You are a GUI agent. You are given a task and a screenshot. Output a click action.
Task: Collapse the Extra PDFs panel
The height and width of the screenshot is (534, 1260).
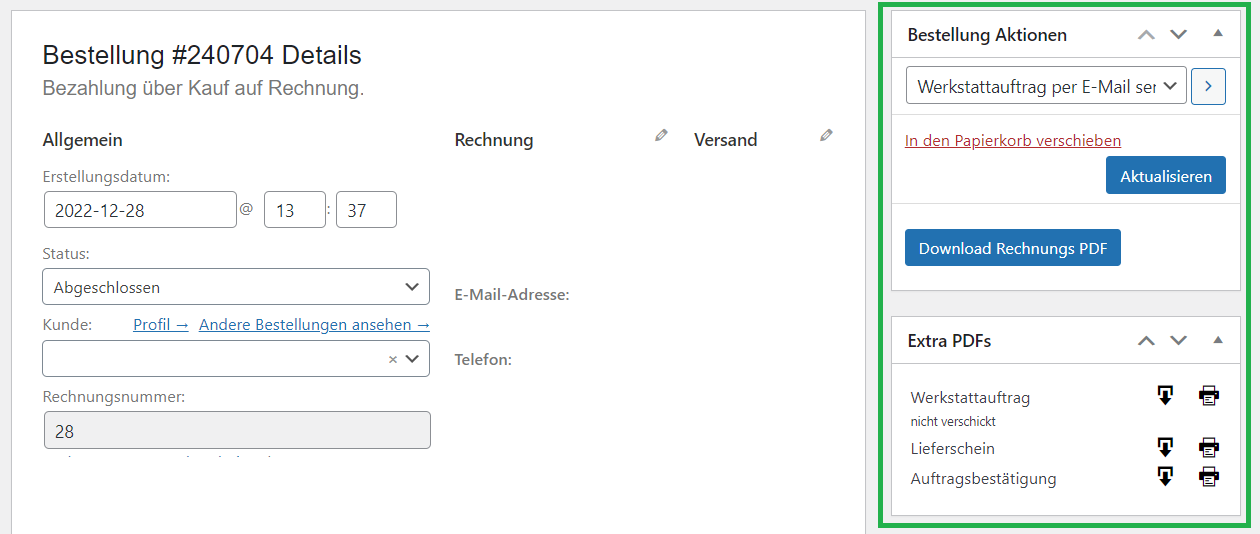(x=1218, y=340)
